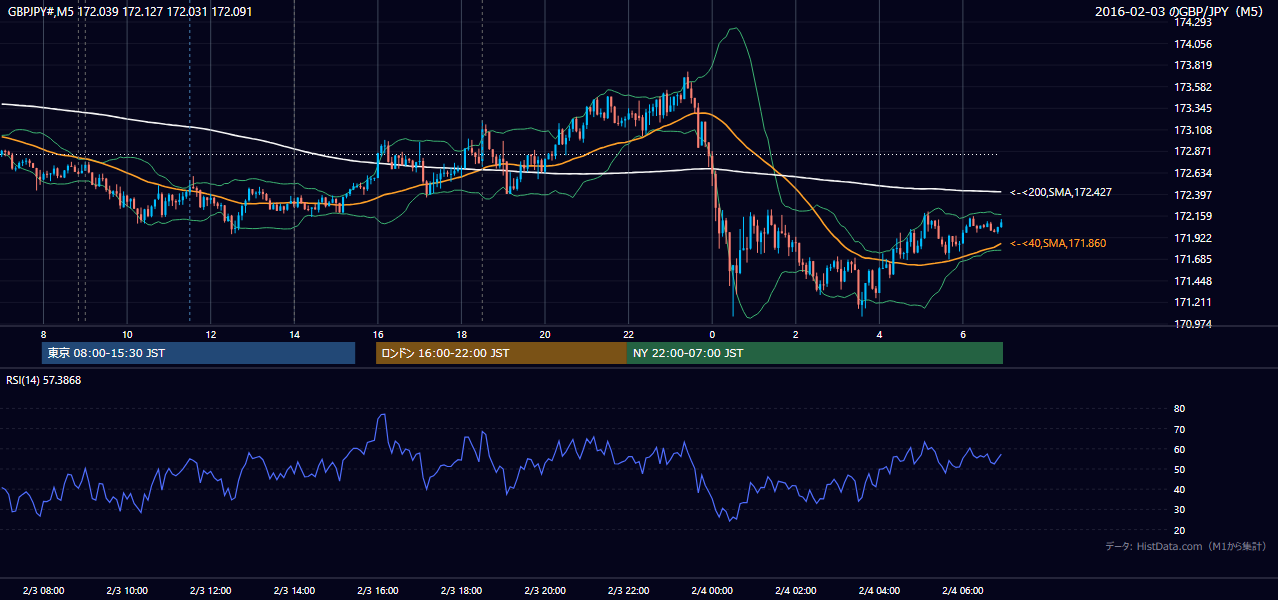The width and height of the screenshot is (1278, 600).
Task: Click the 174.293 price axis label
Action: pyautogui.click(x=1194, y=22)
